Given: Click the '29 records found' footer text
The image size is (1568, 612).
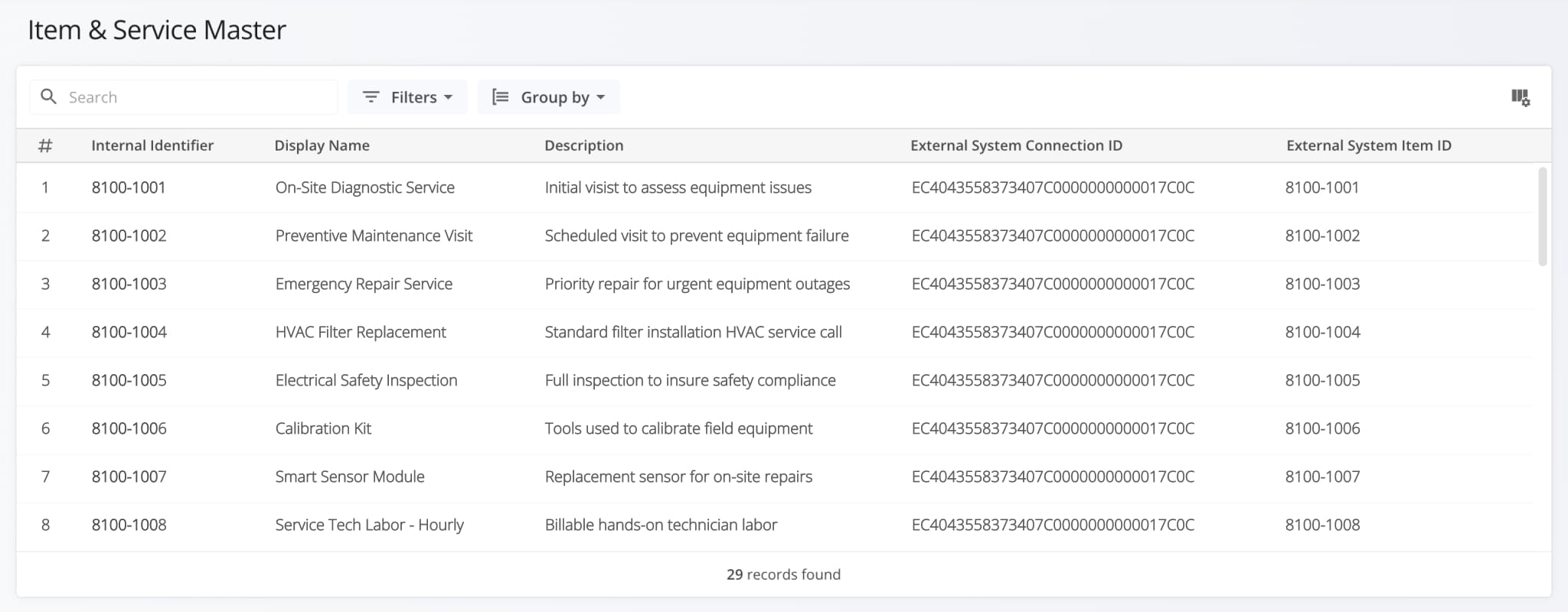Looking at the screenshot, I should (x=783, y=575).
